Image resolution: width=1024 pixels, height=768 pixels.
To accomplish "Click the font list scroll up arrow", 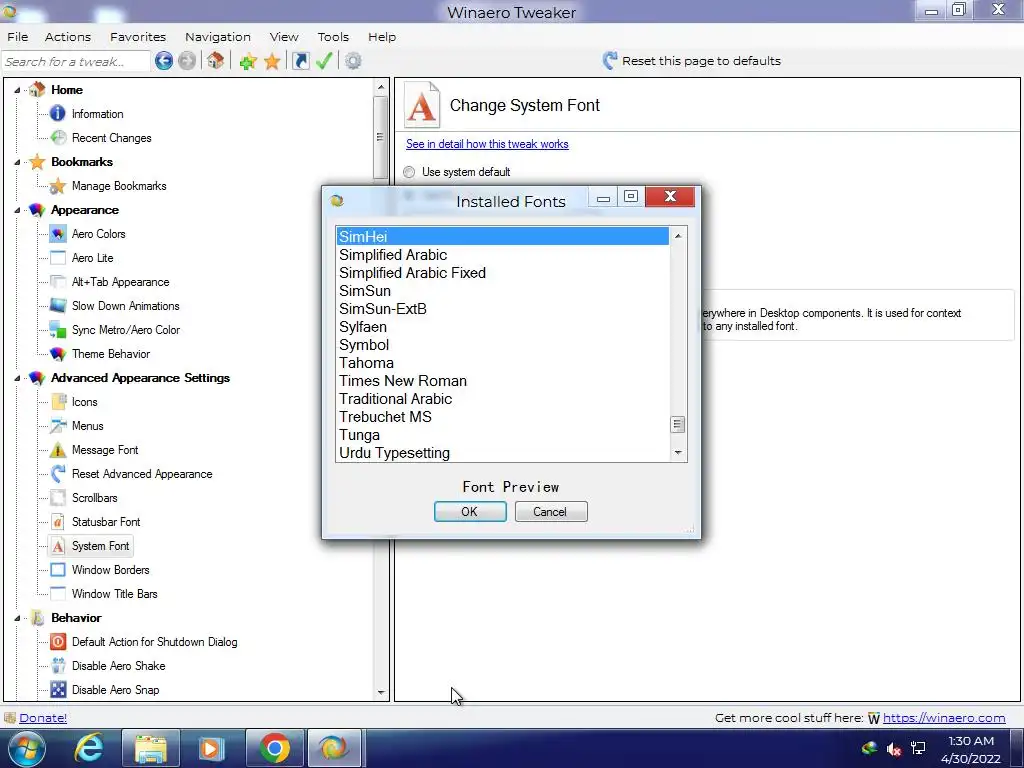I will coord(678,236).
